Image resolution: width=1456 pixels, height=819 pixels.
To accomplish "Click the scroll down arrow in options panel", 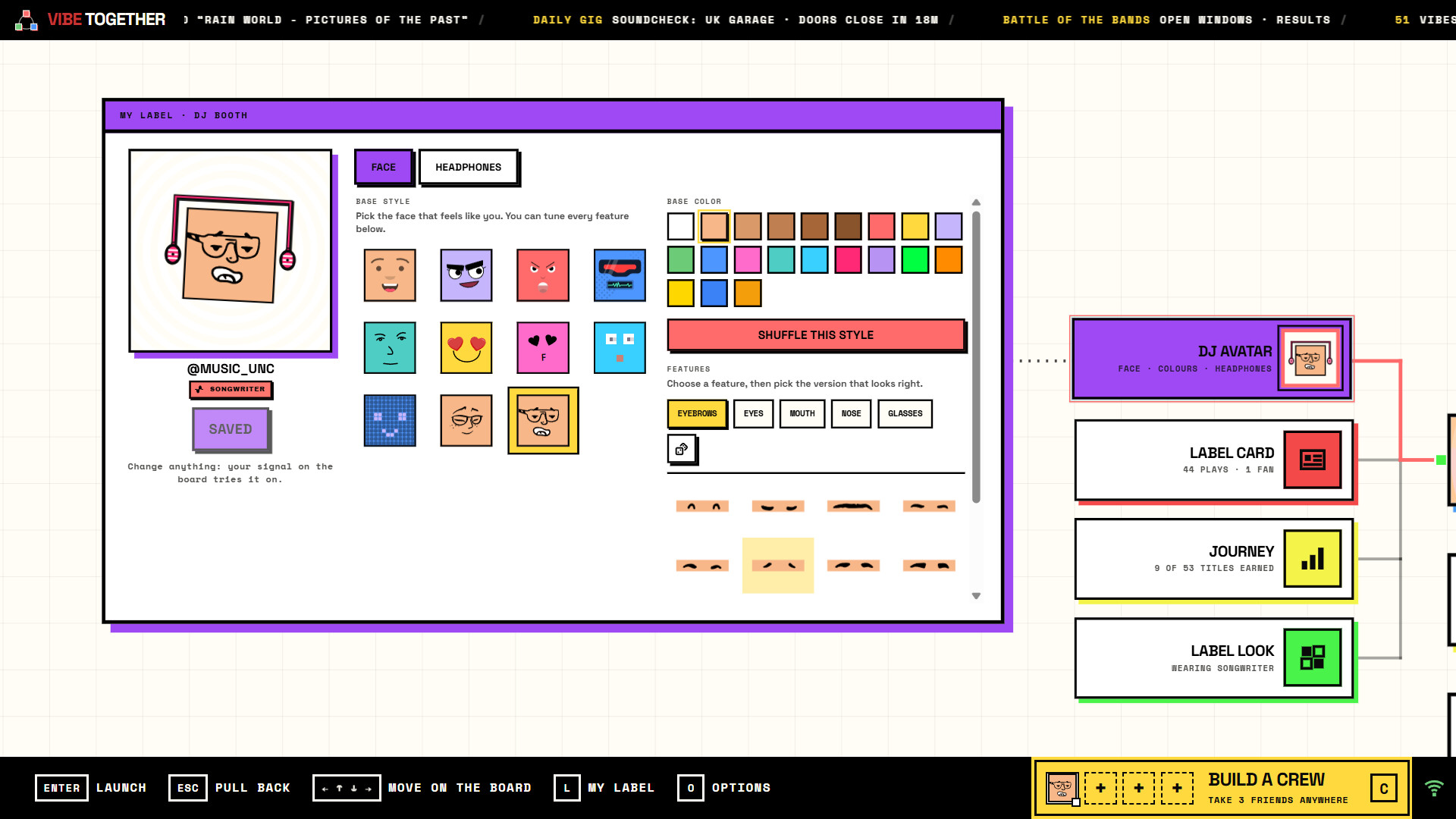I will pos(976,596).
